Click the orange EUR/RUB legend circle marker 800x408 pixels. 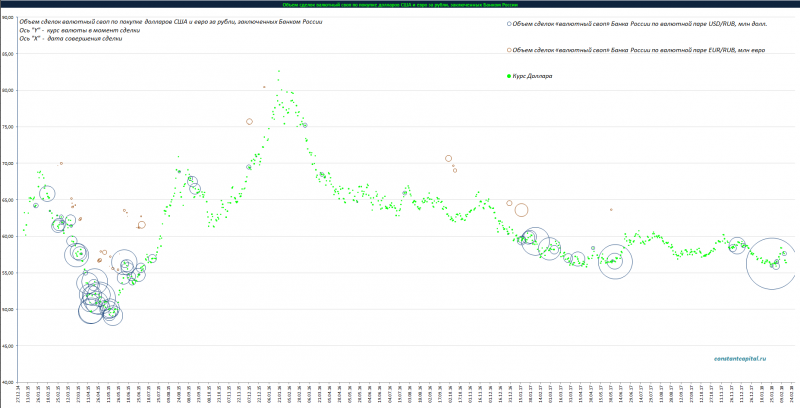click(x=510, y=48)
